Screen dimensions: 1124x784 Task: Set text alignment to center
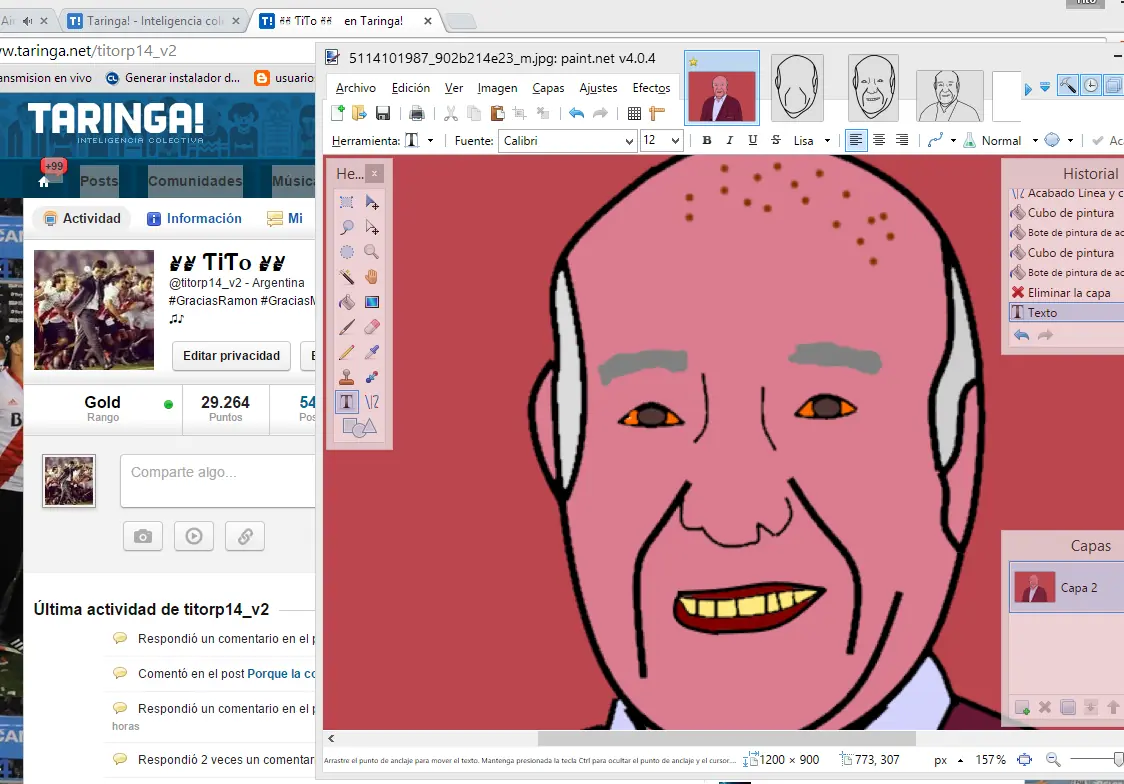point(879,140)
